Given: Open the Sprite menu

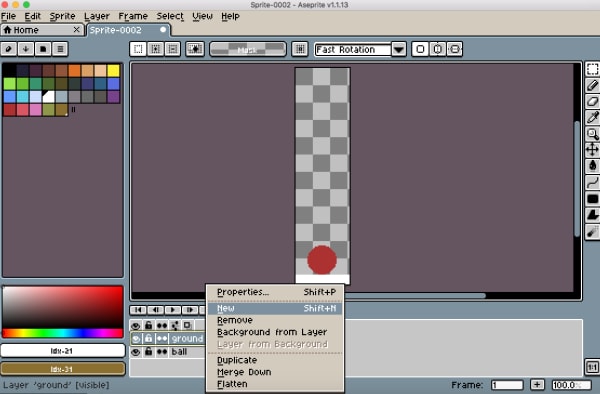Looking at the screenshot, I should (x=62, y=16).
